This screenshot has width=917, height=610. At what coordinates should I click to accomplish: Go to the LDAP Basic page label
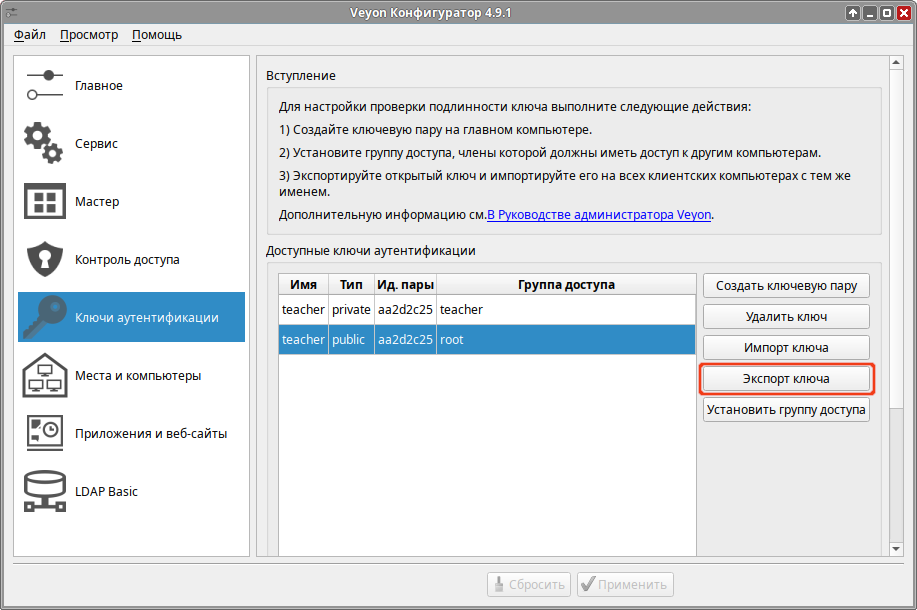coord(106,491)
